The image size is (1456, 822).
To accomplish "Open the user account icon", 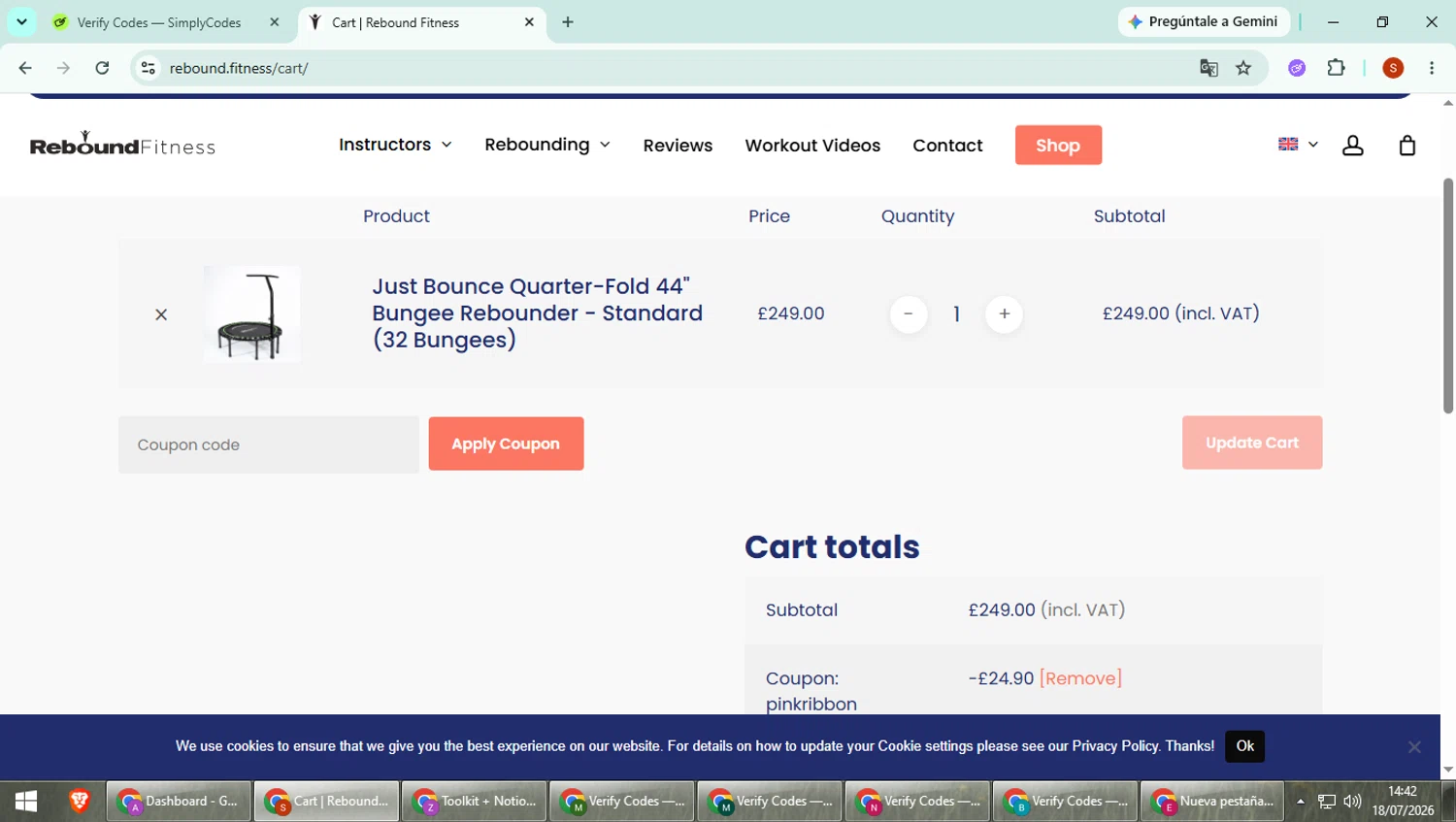I will [1352, 146].
